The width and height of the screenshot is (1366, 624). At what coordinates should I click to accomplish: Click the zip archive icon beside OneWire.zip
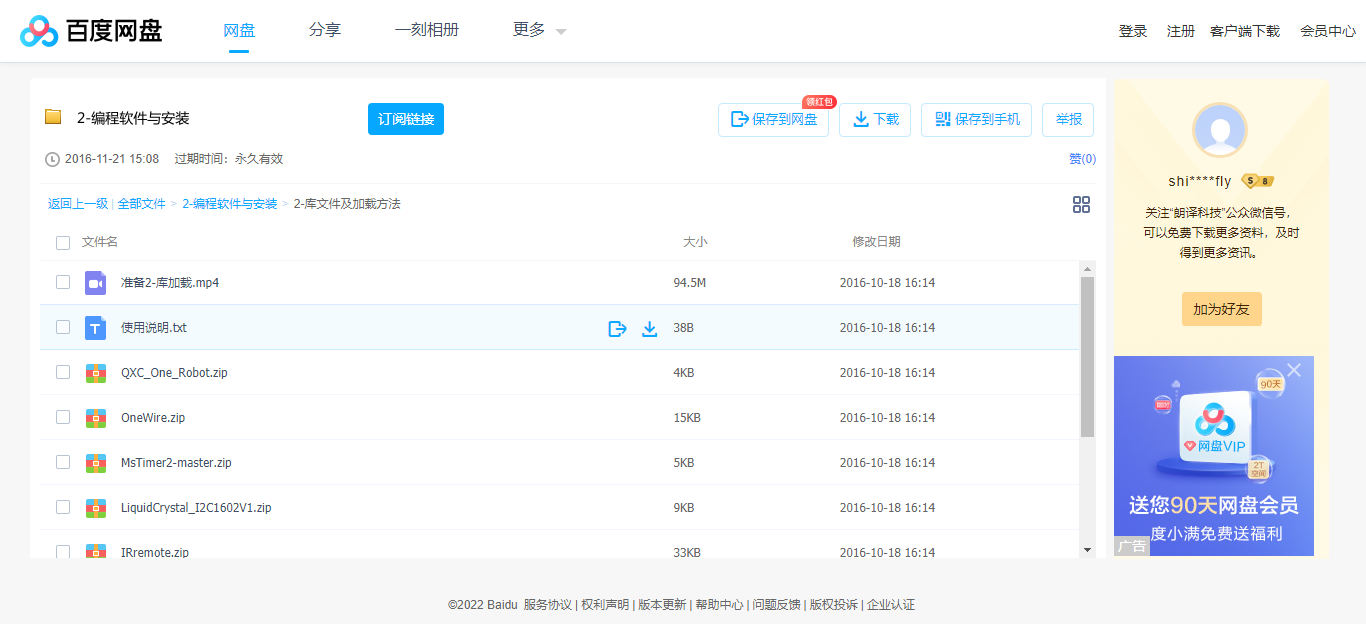point(95,417)
